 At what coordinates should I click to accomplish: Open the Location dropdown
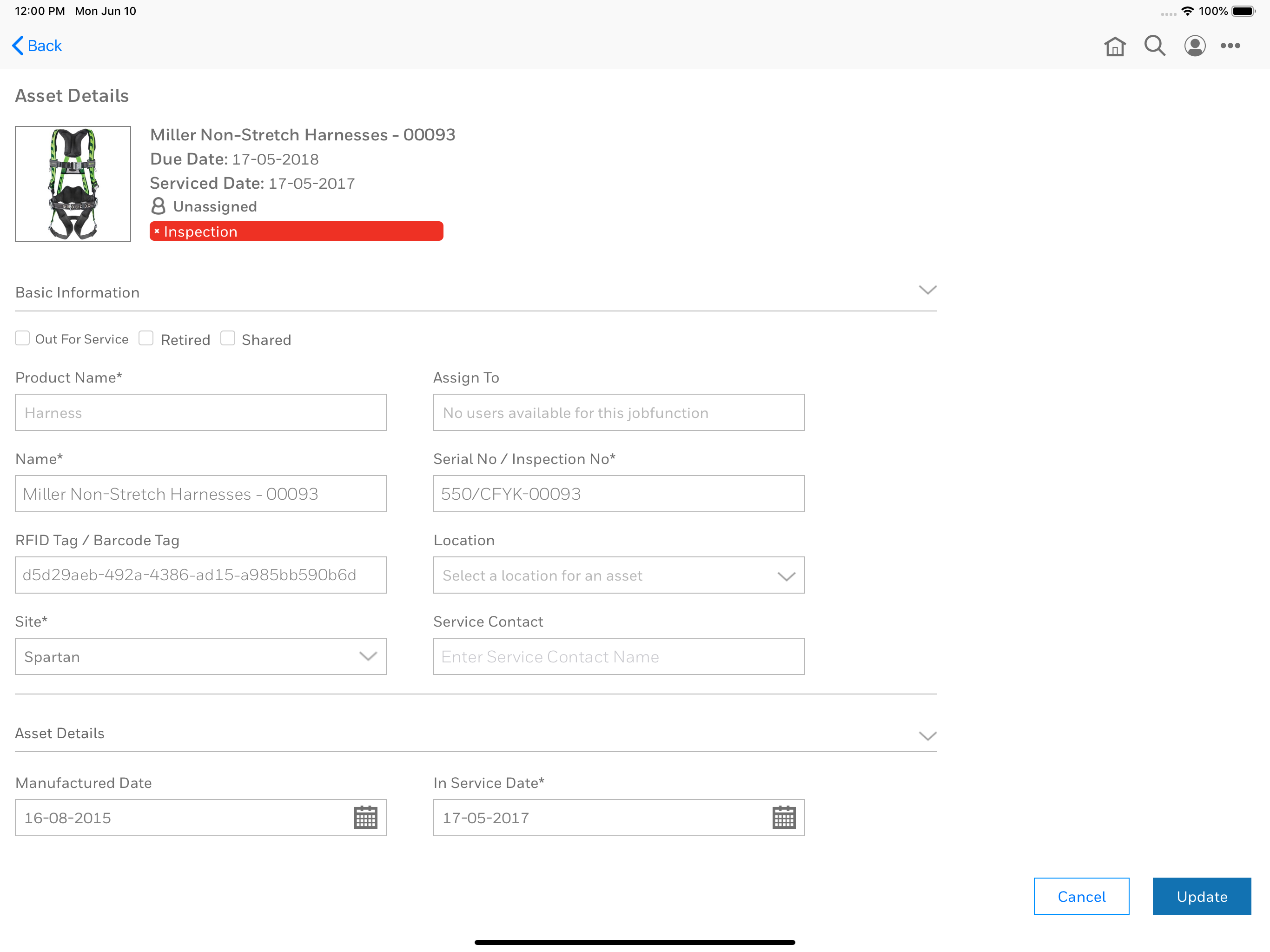coord(619,575)
